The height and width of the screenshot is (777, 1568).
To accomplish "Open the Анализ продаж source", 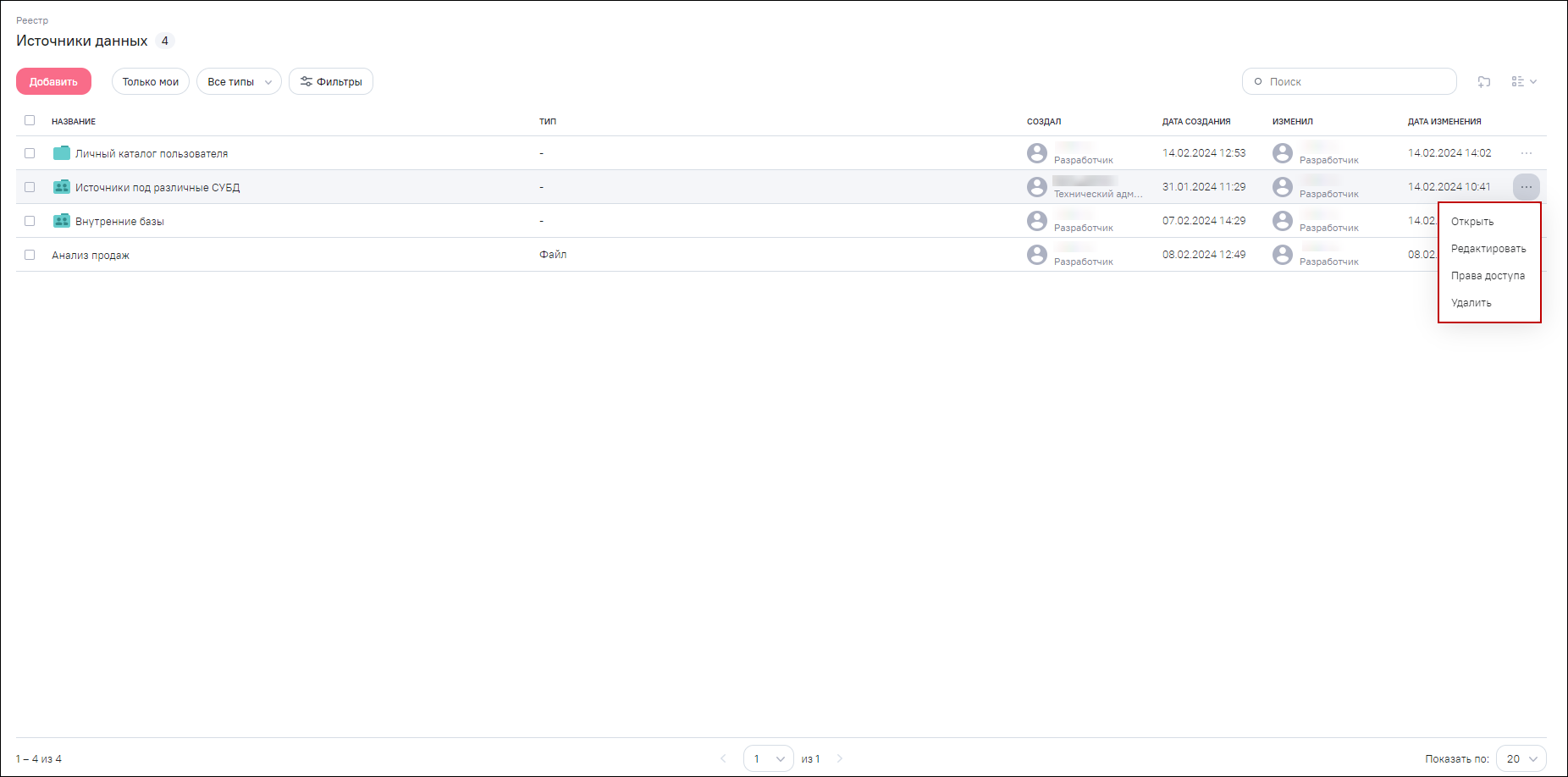I will coord(91,255).
